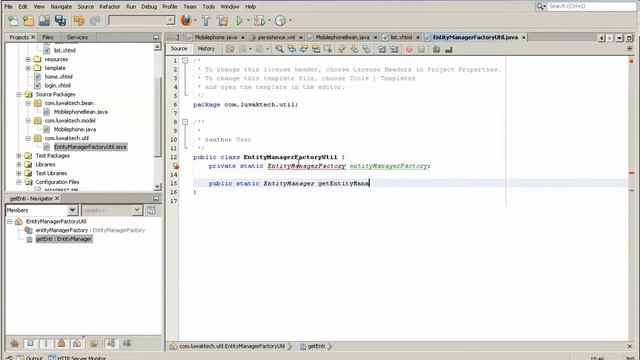Select MobilephoneBean.java in the Projects tree
Screen dimensions: 640x360
tap(81, 112)
